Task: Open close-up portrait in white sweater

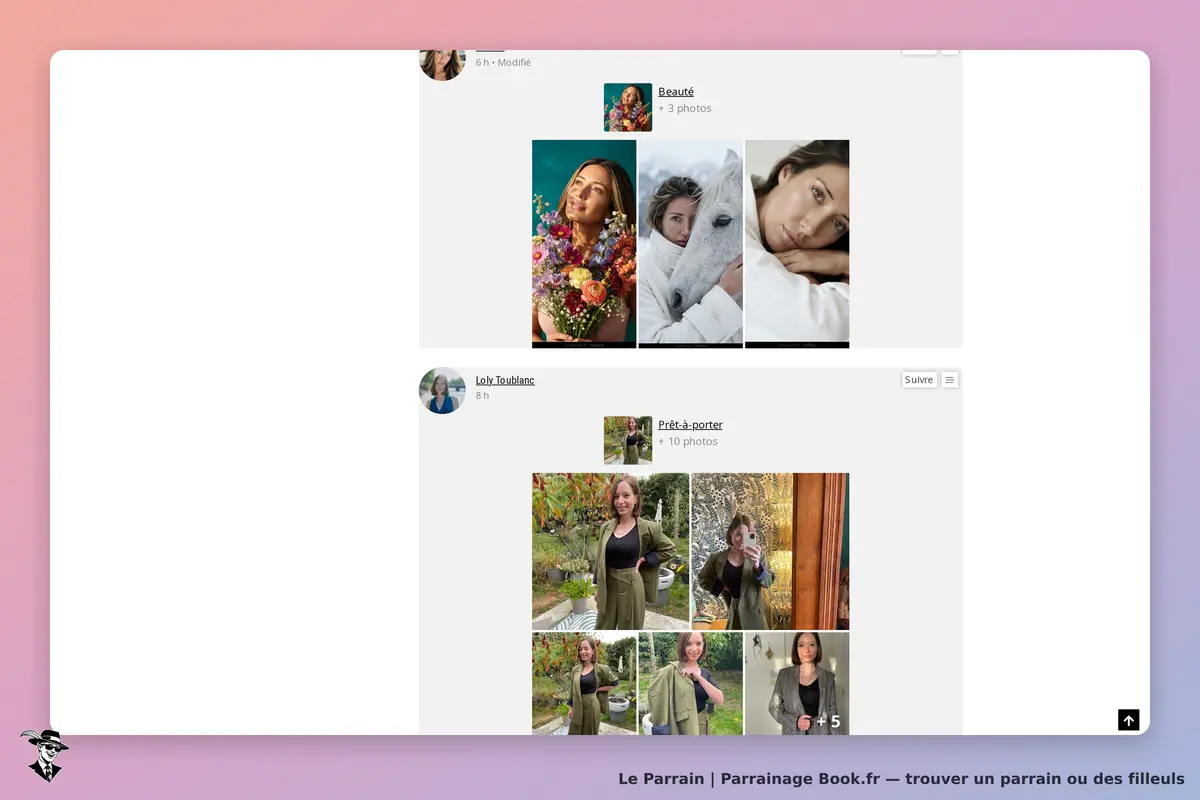Action: 797,244
